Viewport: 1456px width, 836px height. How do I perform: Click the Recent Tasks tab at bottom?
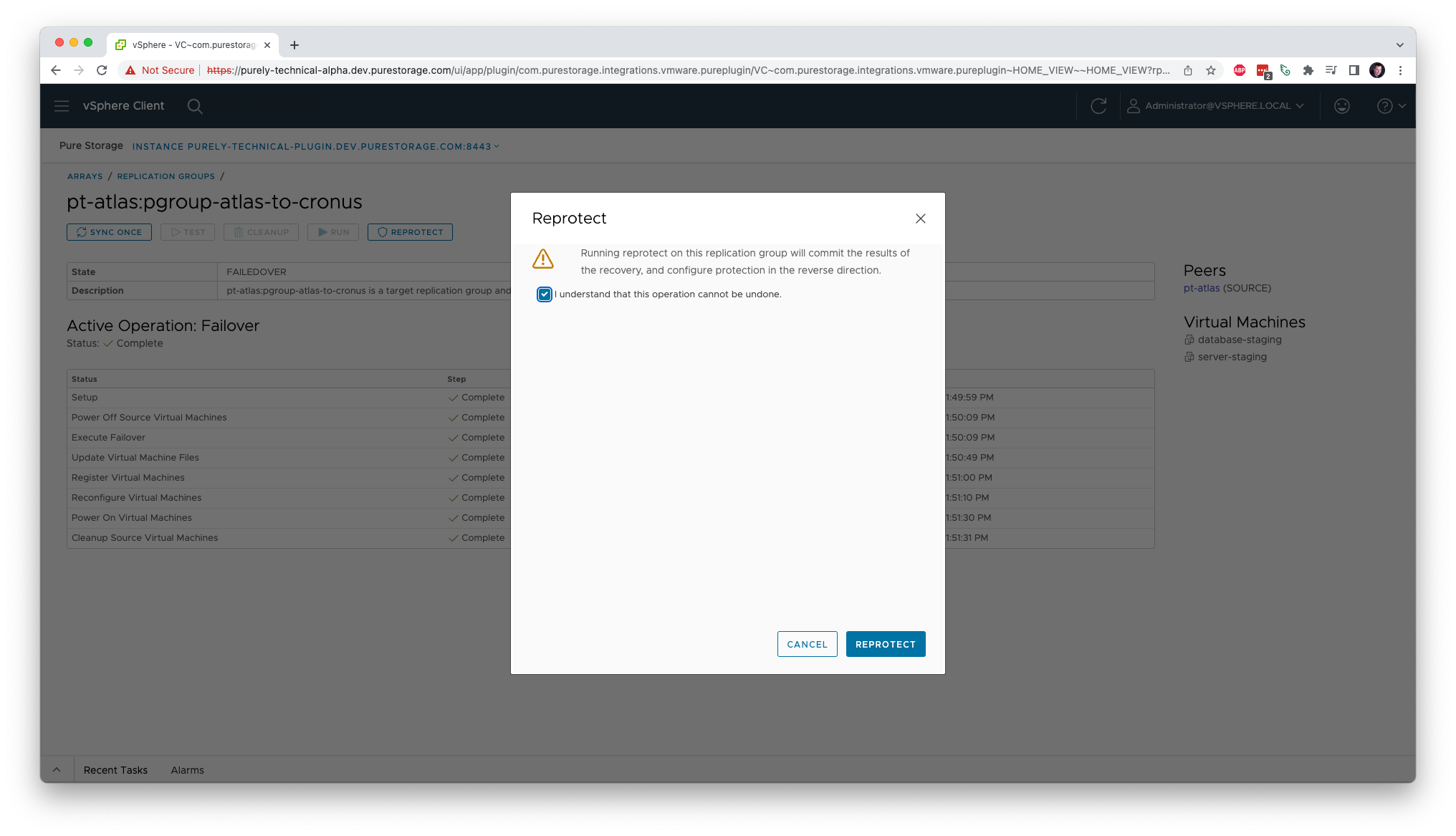[x=115, y=770]
